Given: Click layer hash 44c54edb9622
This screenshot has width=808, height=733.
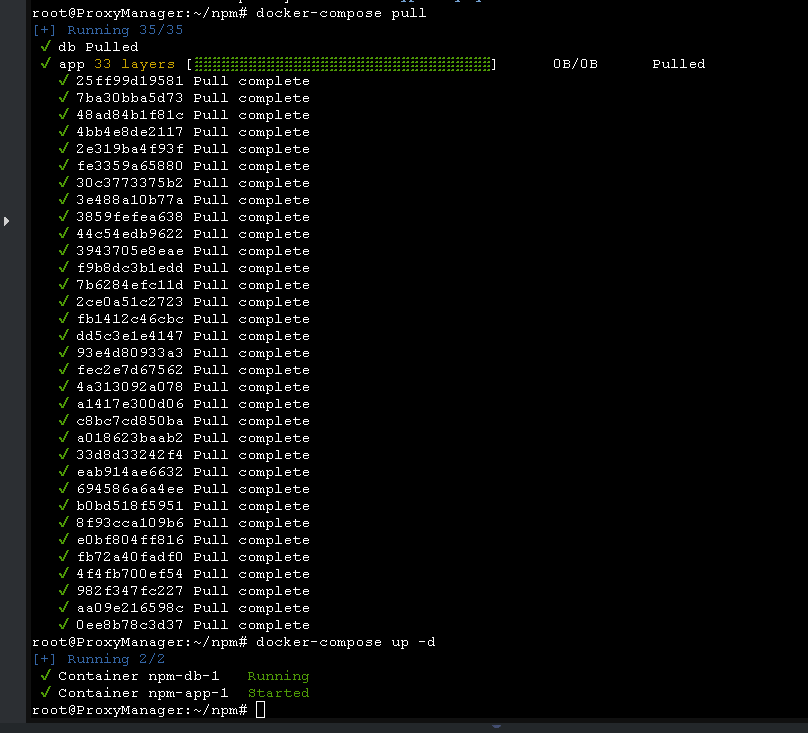Looking at the screenshot, I should [x=129, y=234].
